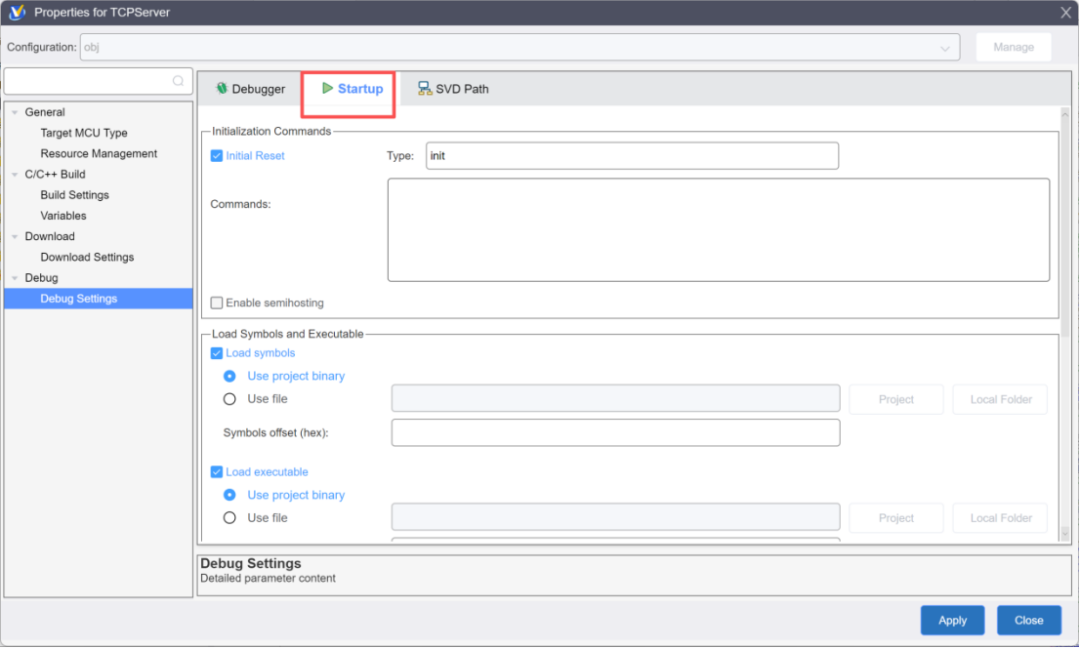Collapse the General tree node
This screenshot has width=1080, height=648.
point(14,112)
